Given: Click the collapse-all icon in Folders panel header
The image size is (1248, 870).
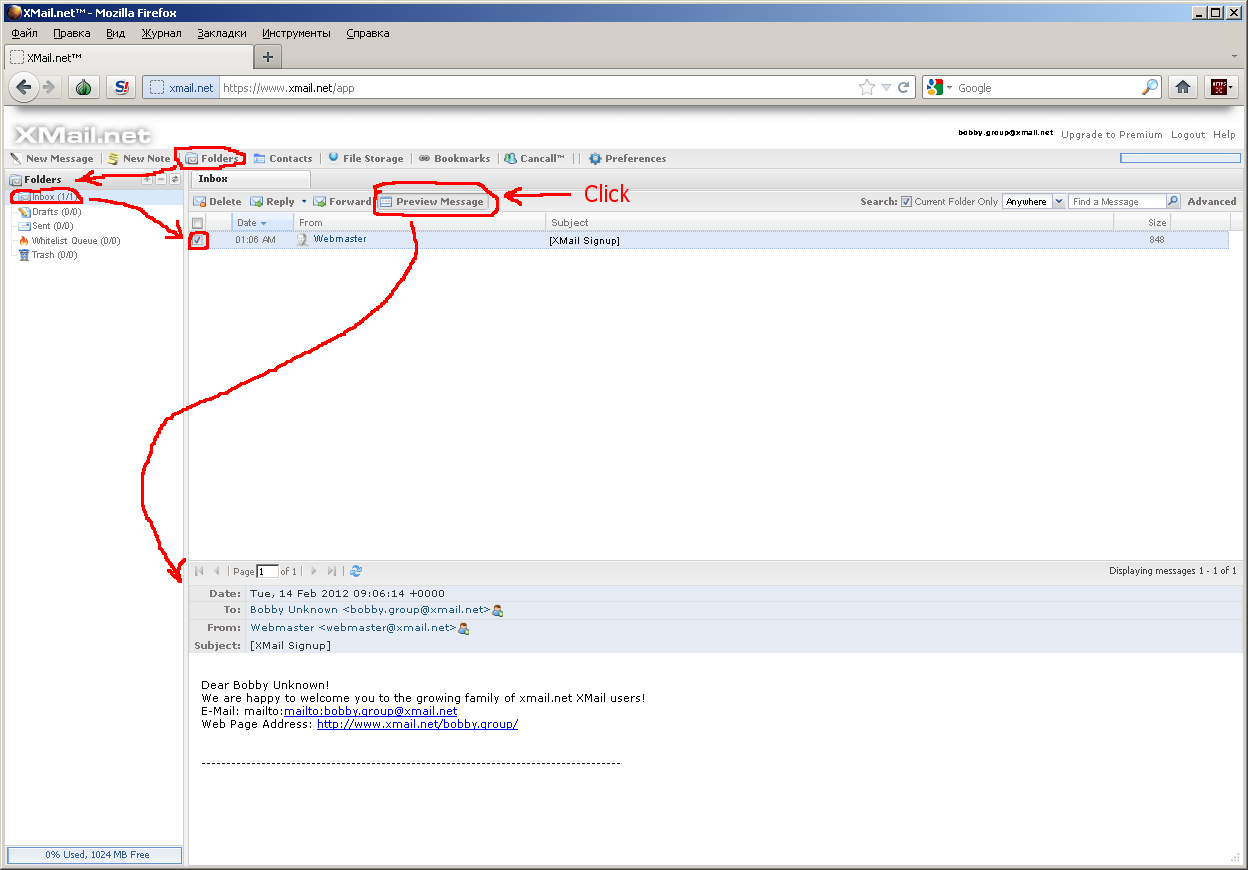Looking at the screenshot, I should coord(161,179).
